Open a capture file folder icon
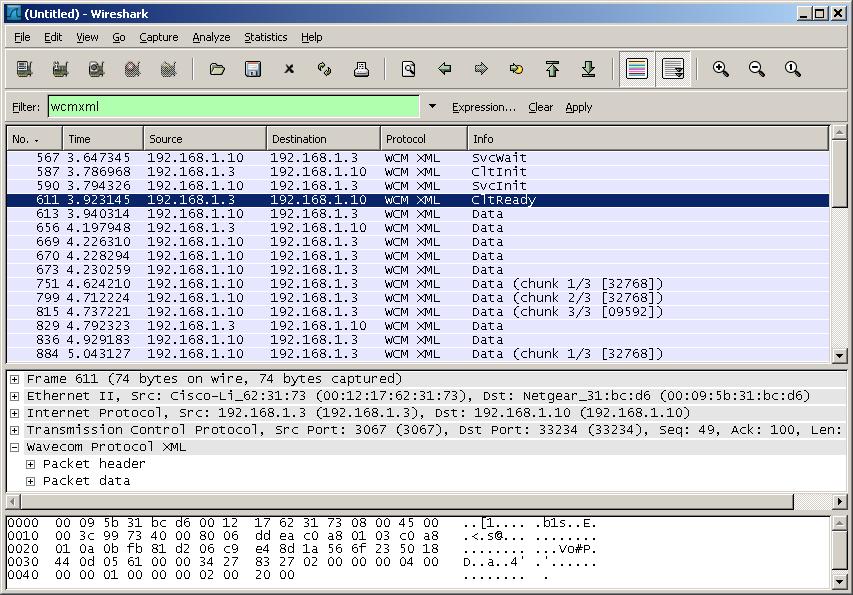853x595 pixels. pos(217,69)
